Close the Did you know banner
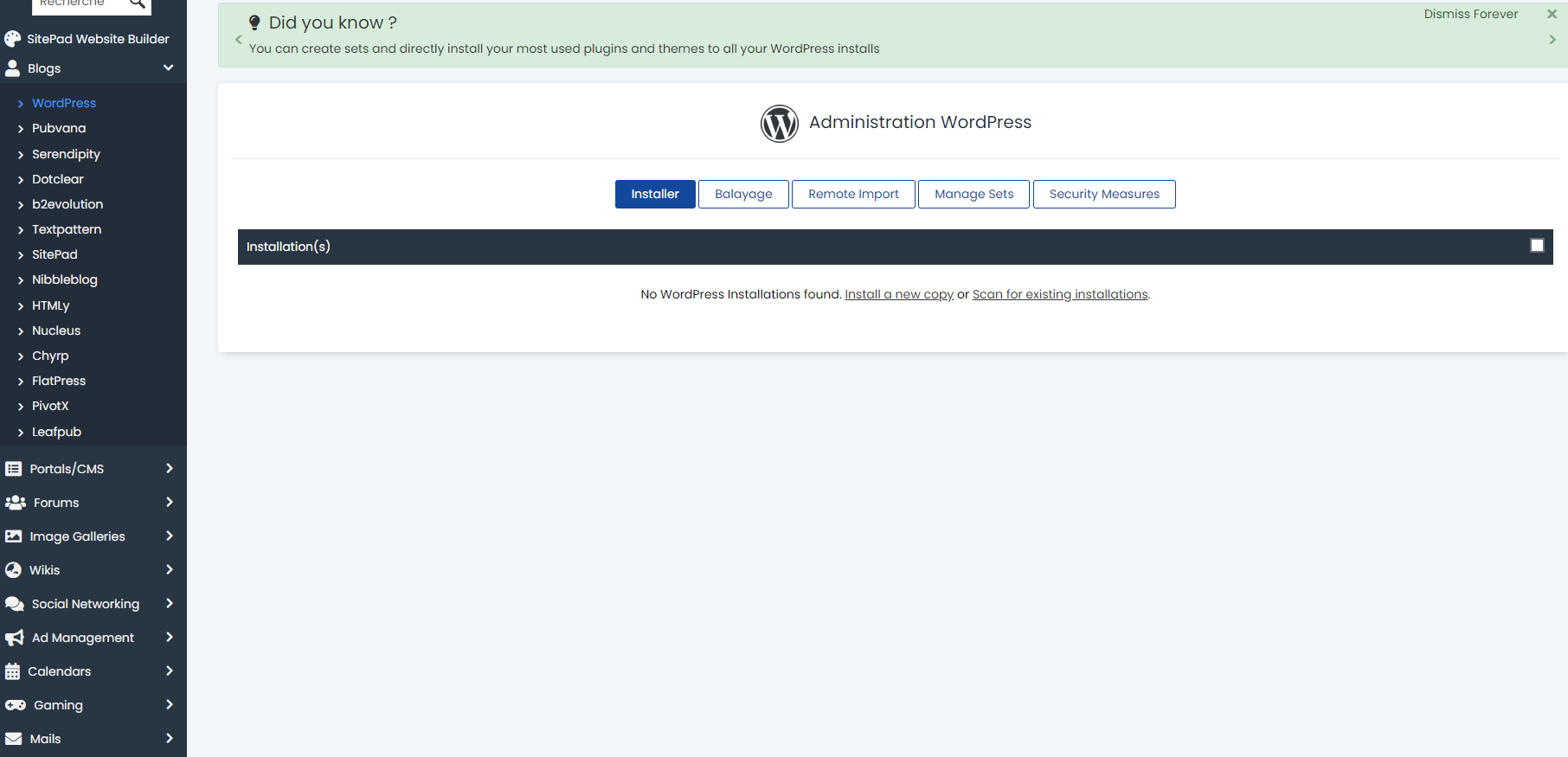The width and height of the screenshot is (1568, 757). [x=1552, y=14]
